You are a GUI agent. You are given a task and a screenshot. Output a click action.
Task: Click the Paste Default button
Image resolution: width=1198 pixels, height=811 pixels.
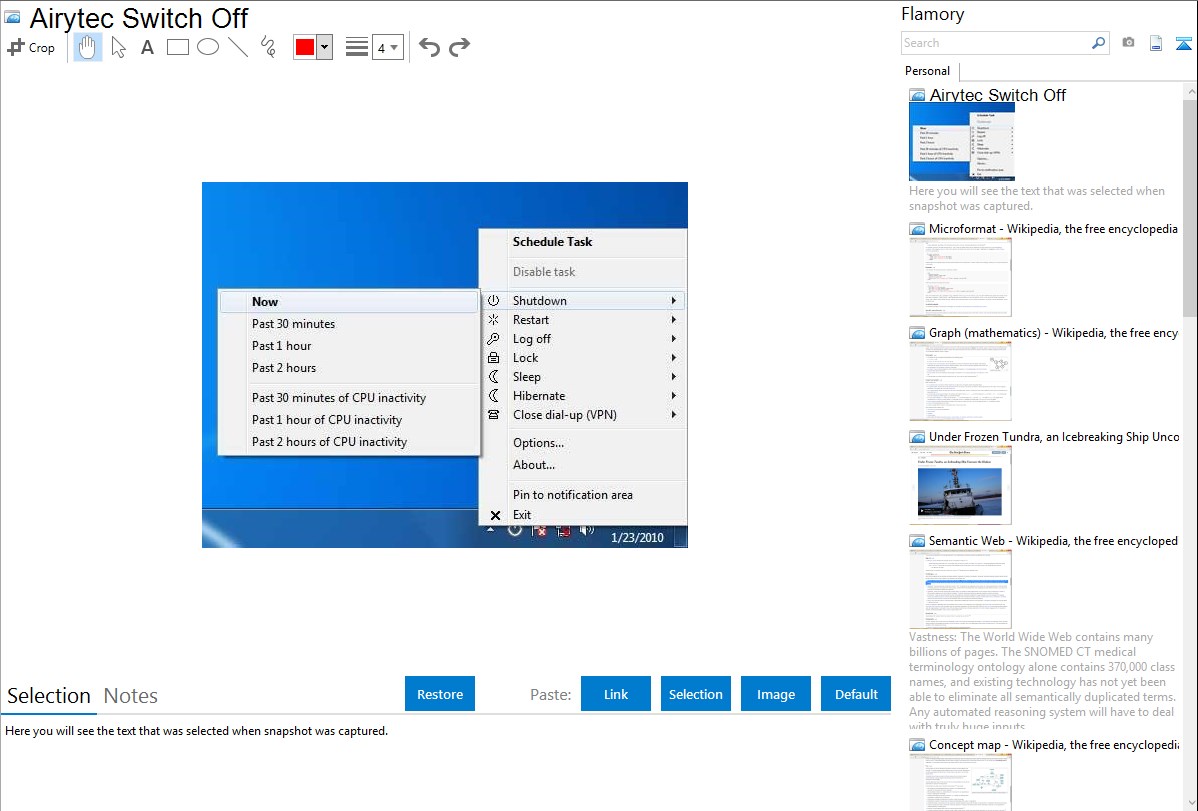coord(856,694)
